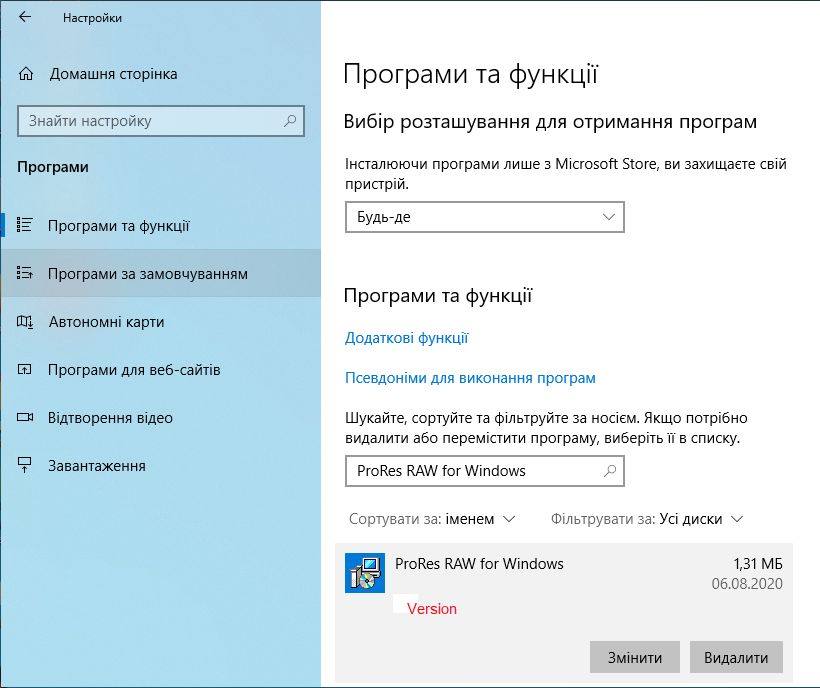
Task: Click the Видалити button
Action: (736, 657)
